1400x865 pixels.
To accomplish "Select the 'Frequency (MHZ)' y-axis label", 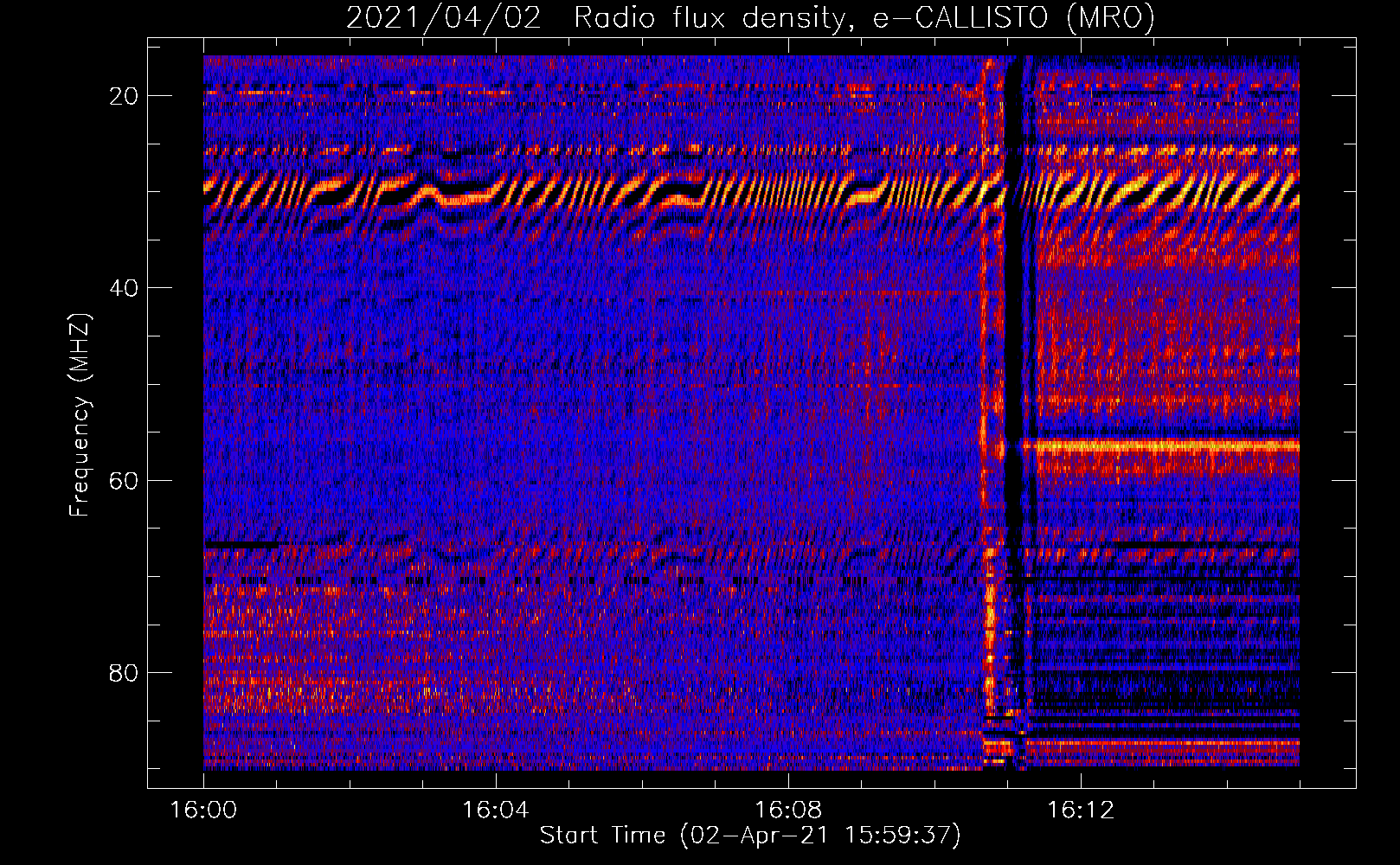I will (80, 415).
